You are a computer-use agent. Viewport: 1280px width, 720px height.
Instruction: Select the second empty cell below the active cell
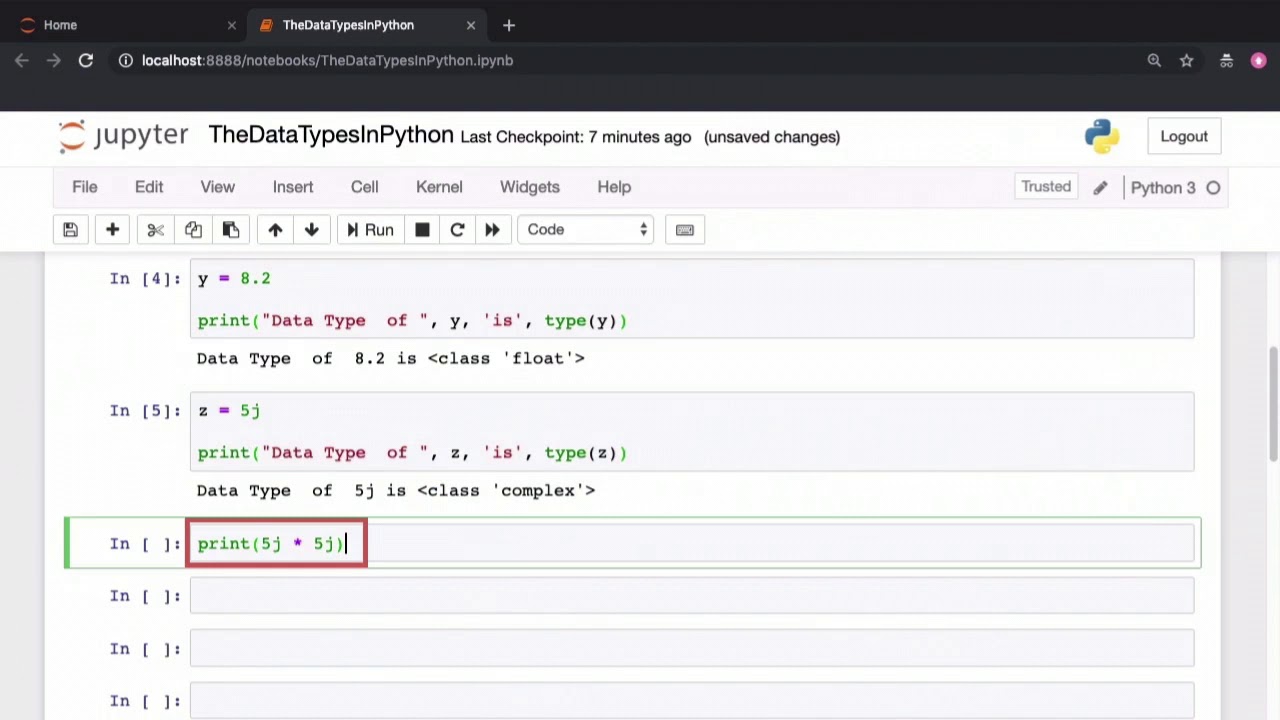pyautogui.click(x=692, y=648)
